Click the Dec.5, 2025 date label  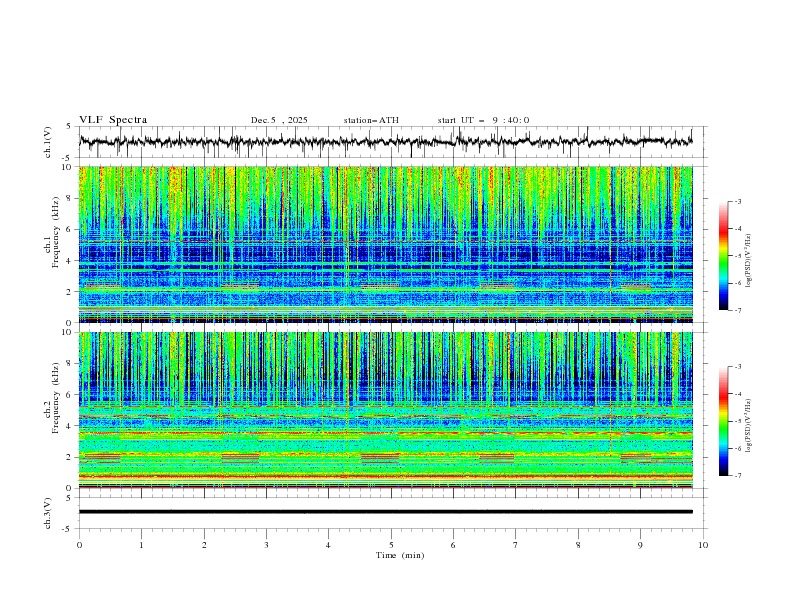click(x=279, y=120)
